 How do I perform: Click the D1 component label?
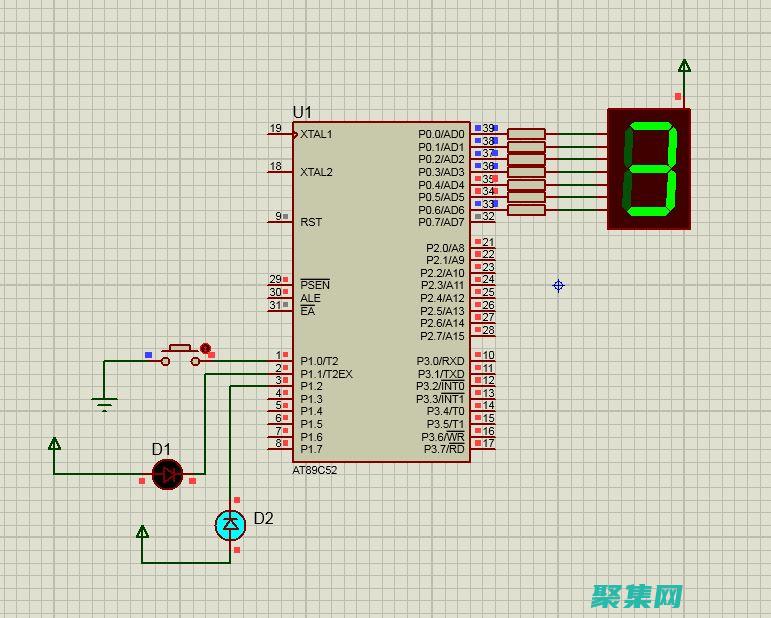tap(161, 449)
